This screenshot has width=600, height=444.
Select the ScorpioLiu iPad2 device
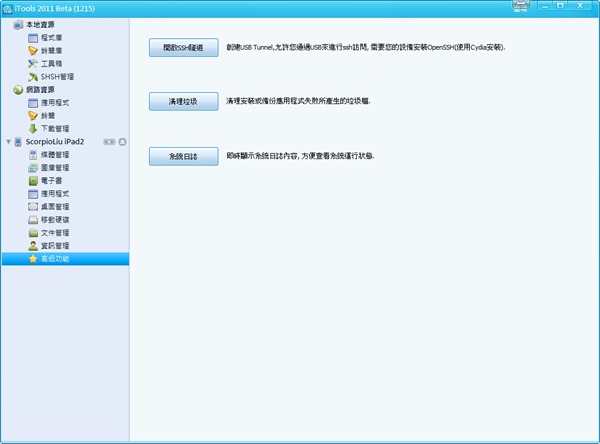pyautogui.click(x=55, y=142)
